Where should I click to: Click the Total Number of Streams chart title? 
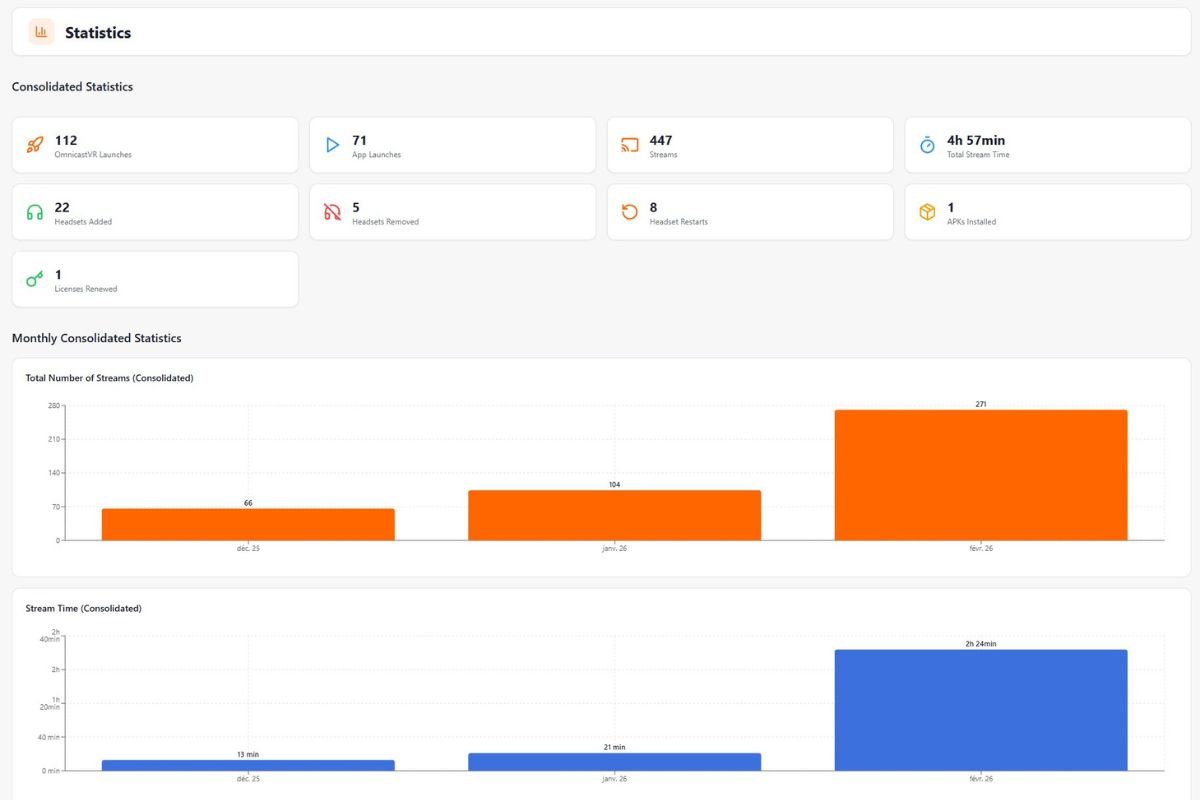pyautogui.click(x=109, y=378)
